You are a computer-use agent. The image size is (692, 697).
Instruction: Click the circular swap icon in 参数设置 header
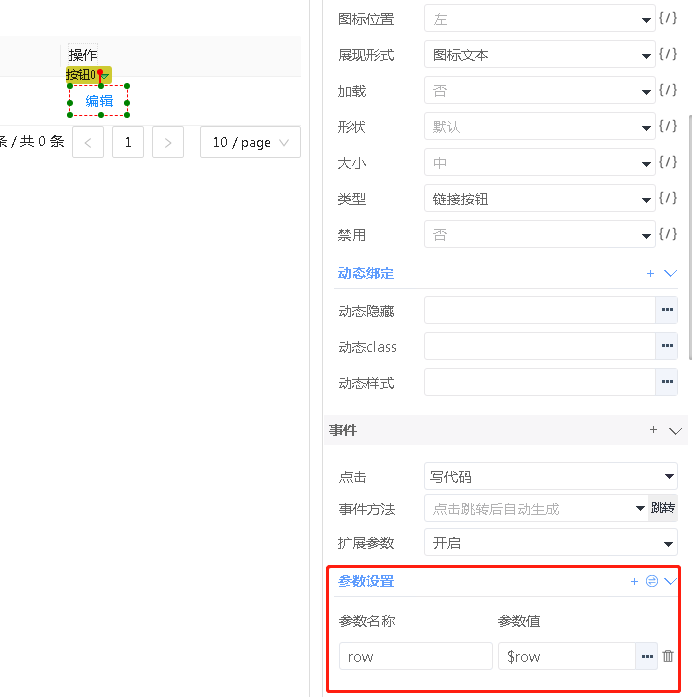[652, 581]
